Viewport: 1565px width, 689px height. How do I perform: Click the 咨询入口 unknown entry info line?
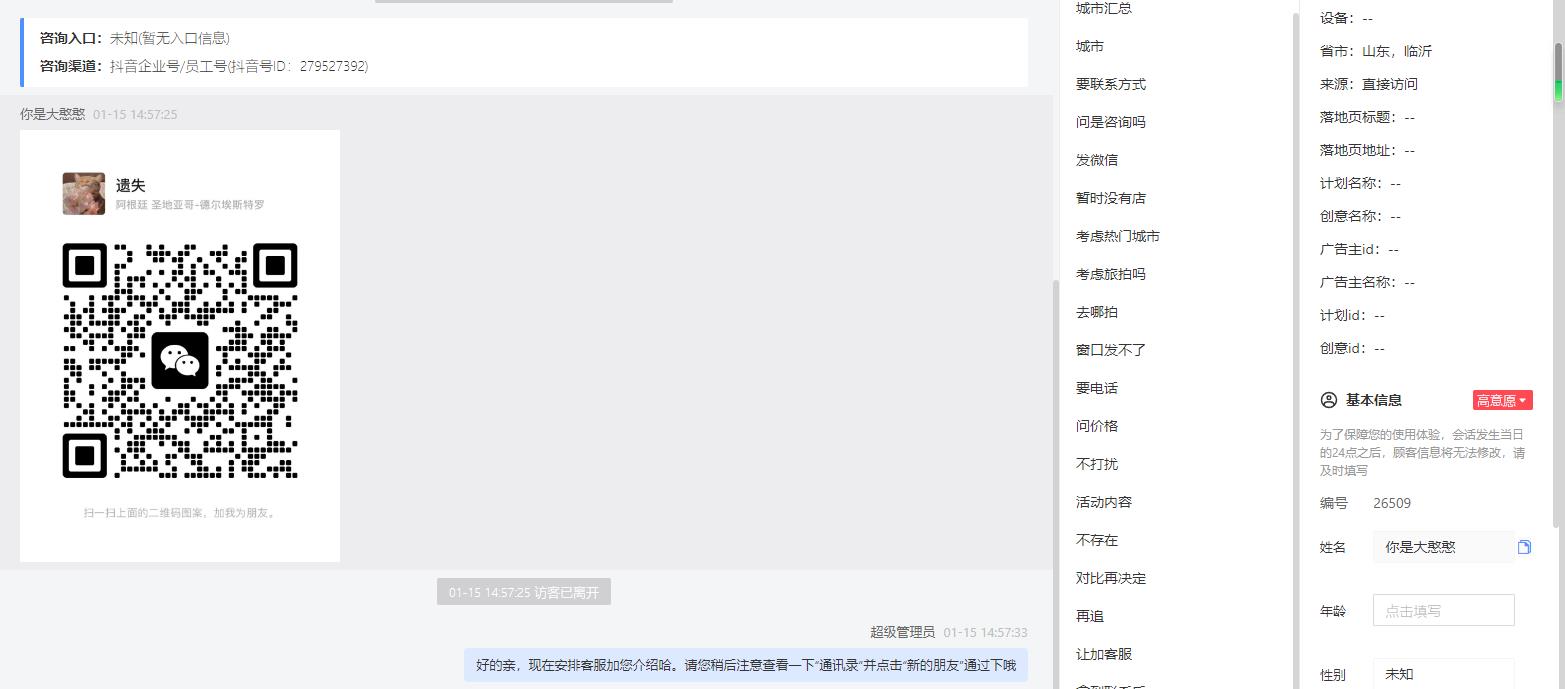coord(135,38)
